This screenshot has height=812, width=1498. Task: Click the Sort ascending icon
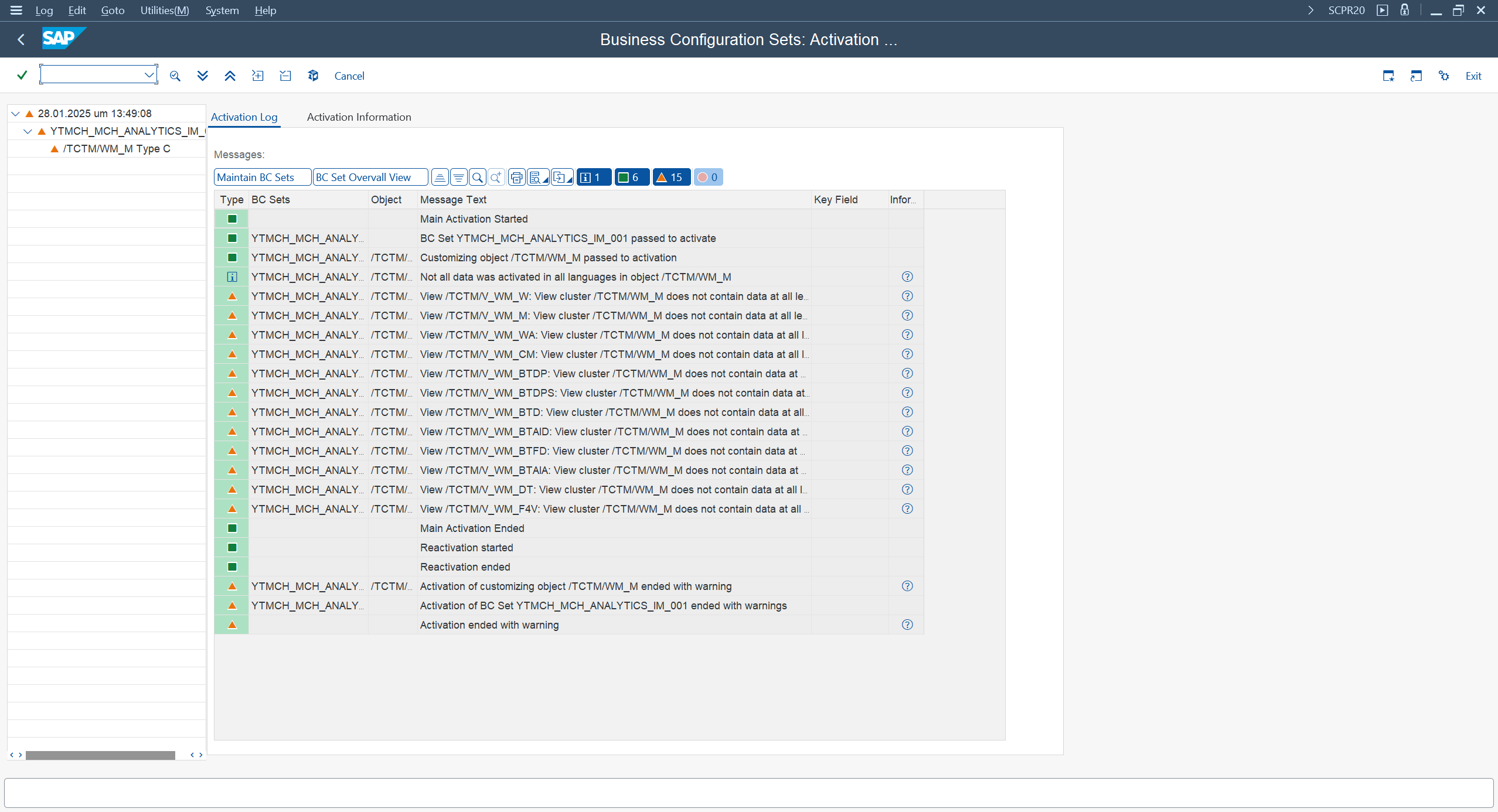pyautogui.click(x=440, y=178)
